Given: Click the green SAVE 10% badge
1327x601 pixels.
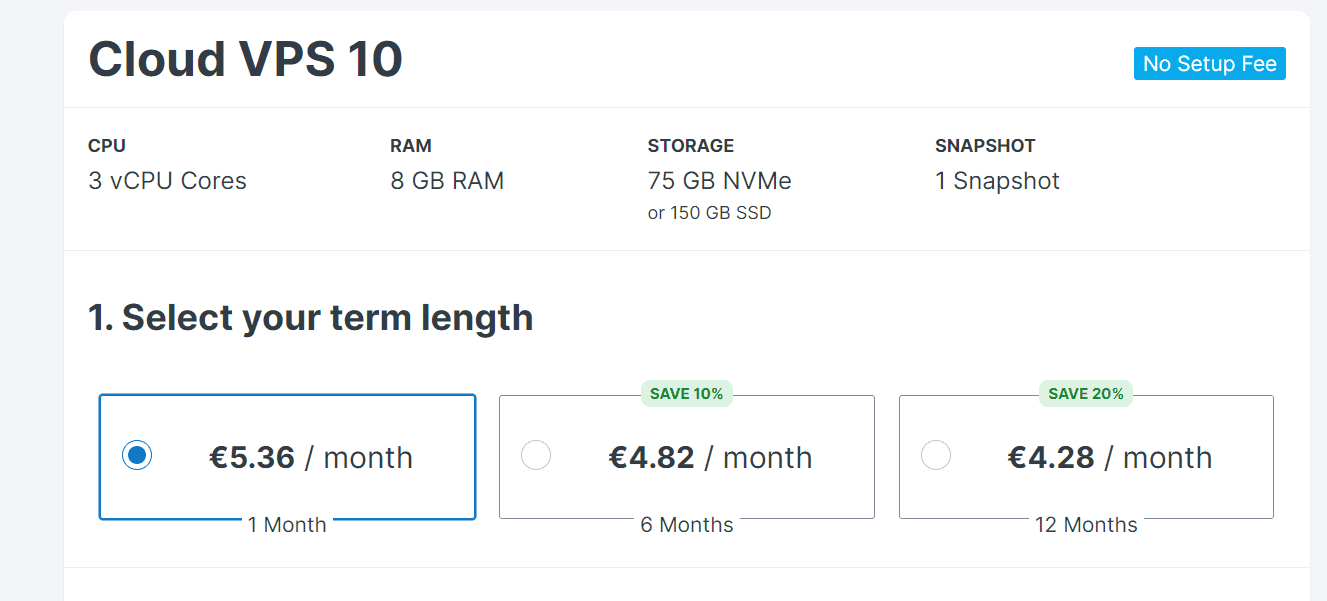Looking at the screenshot, I should (x=686, y=394).
